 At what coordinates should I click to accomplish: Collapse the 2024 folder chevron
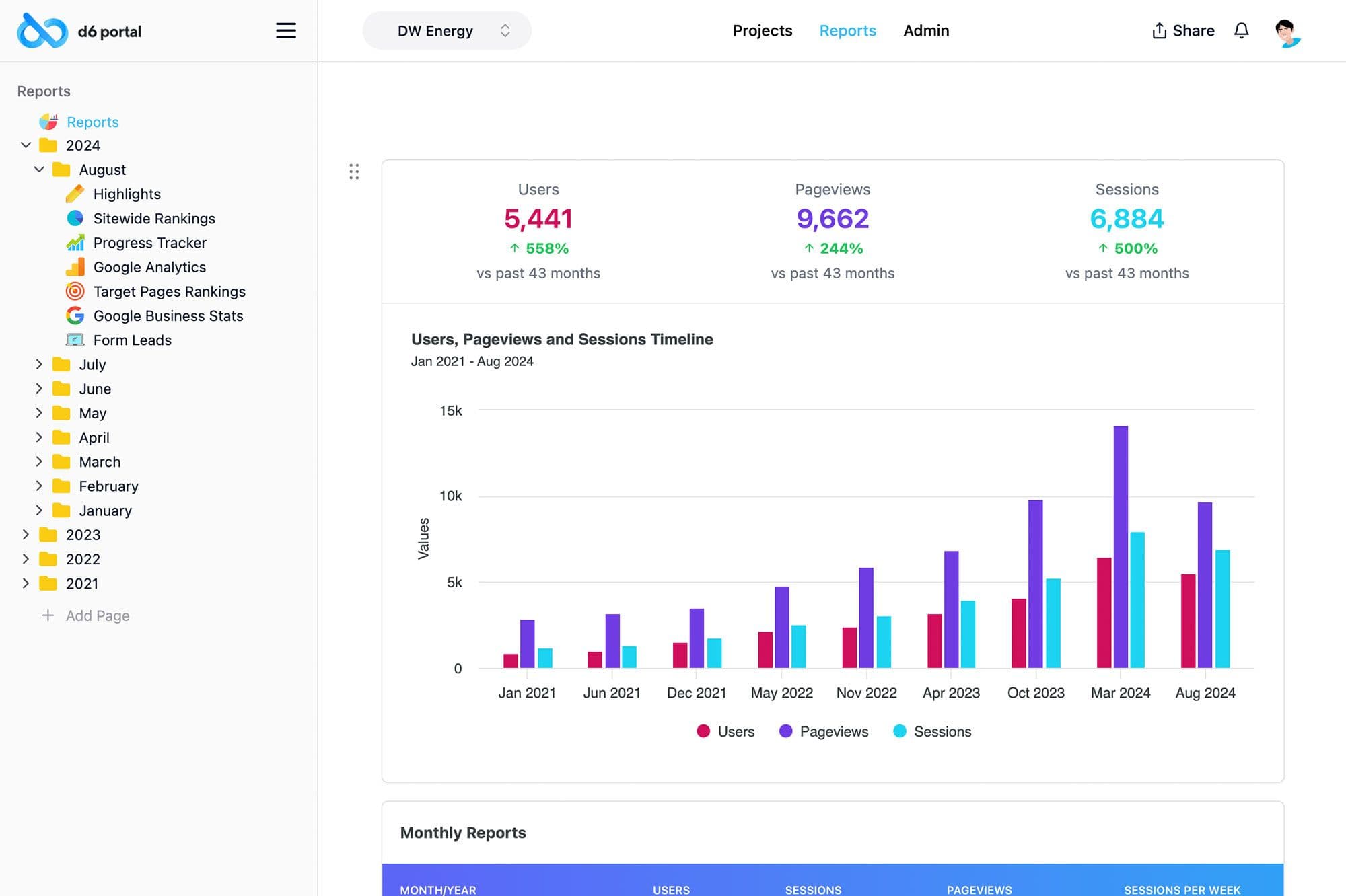click(x=26, y=145)
